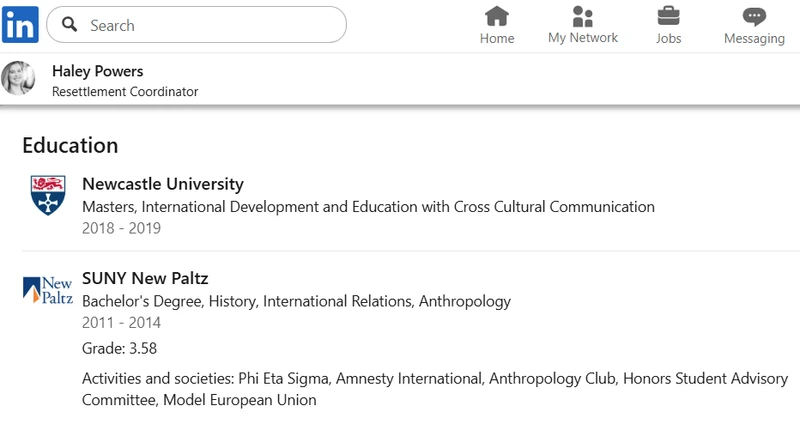Click the SUNY New Paltz logo
Screen dimensions: 800x424
pyautogui.click(x=48, y=290)
